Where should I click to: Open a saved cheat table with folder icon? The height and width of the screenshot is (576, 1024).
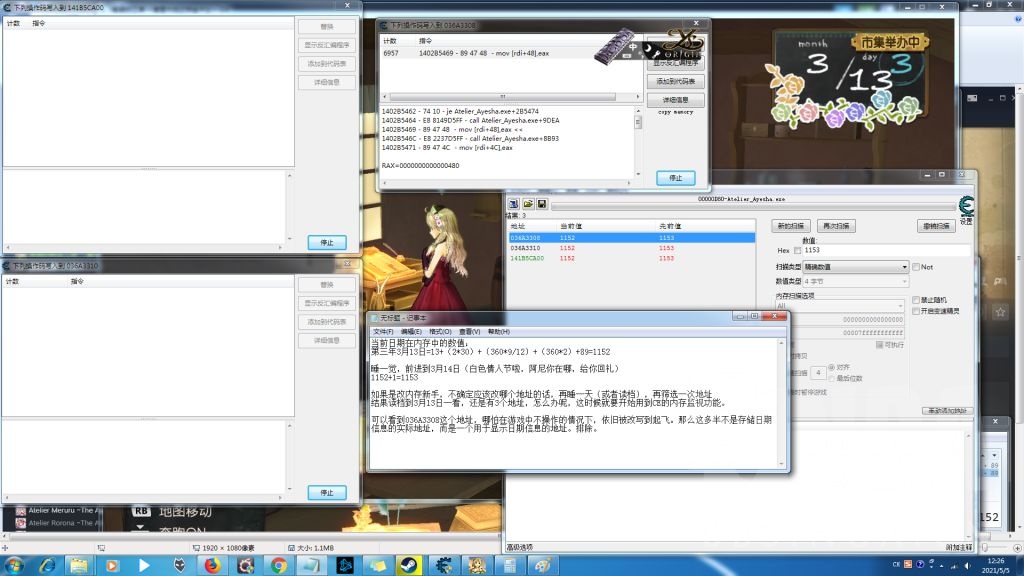528,203
